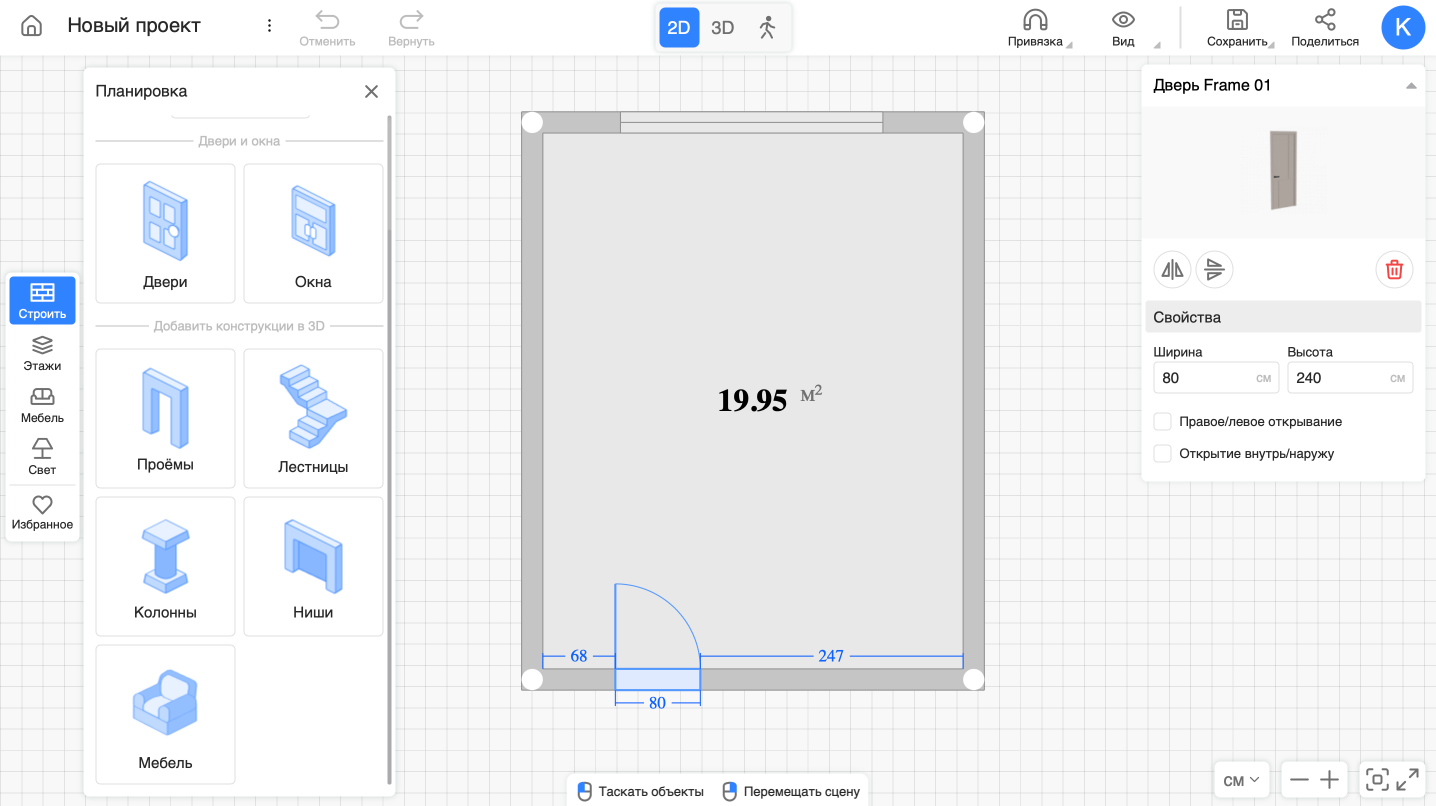
Task: Choose the Лестницы stairs category
Action: point(313,418)
